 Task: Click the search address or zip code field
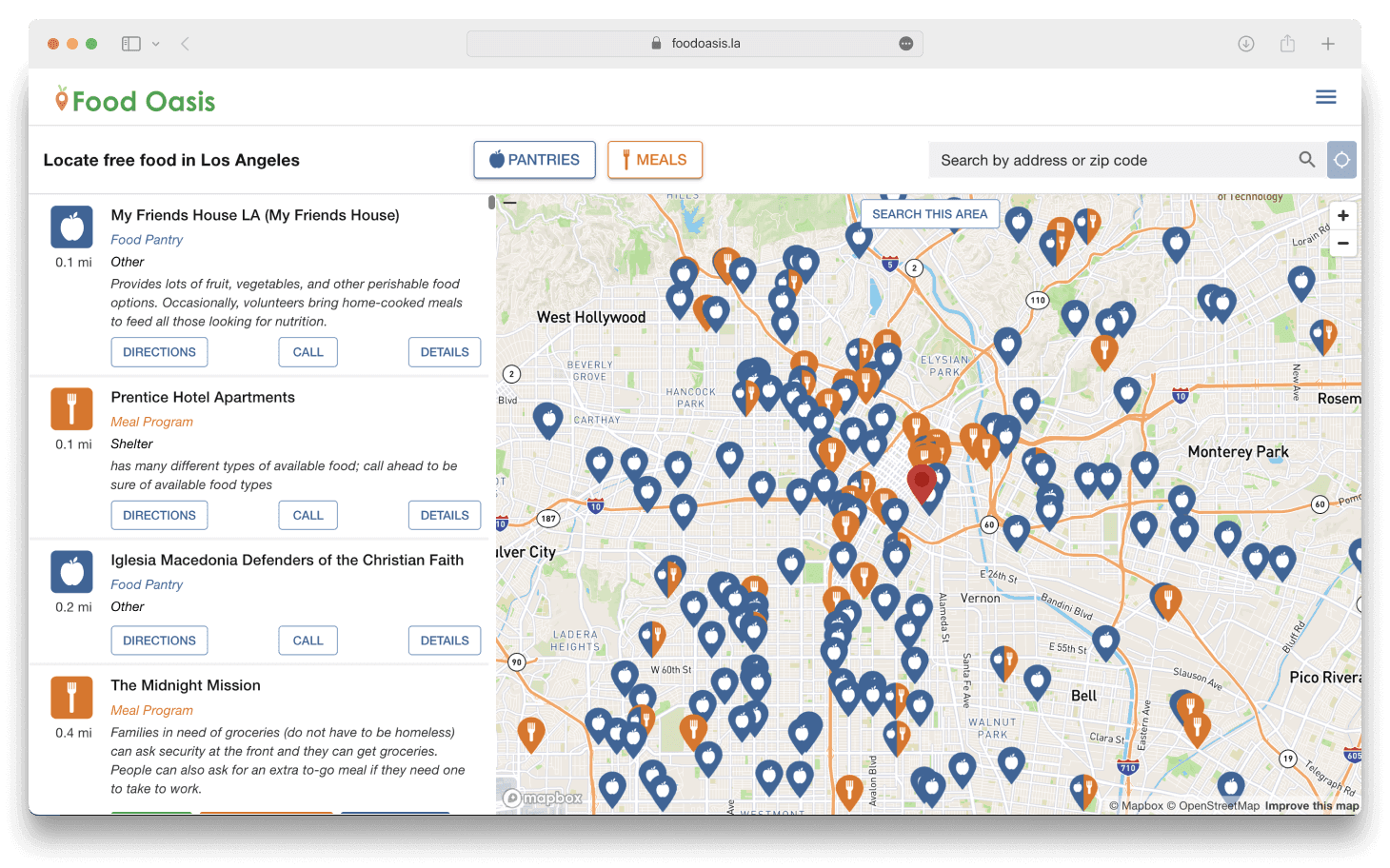[x=1110, y=160]
